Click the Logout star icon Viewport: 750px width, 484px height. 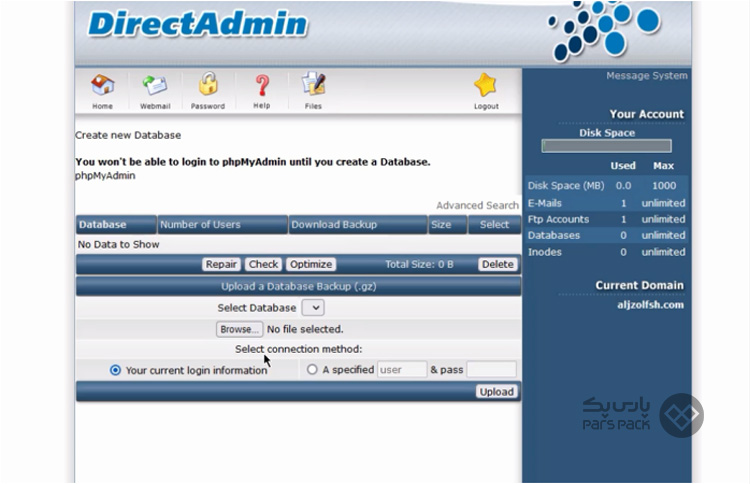[485, 85]
